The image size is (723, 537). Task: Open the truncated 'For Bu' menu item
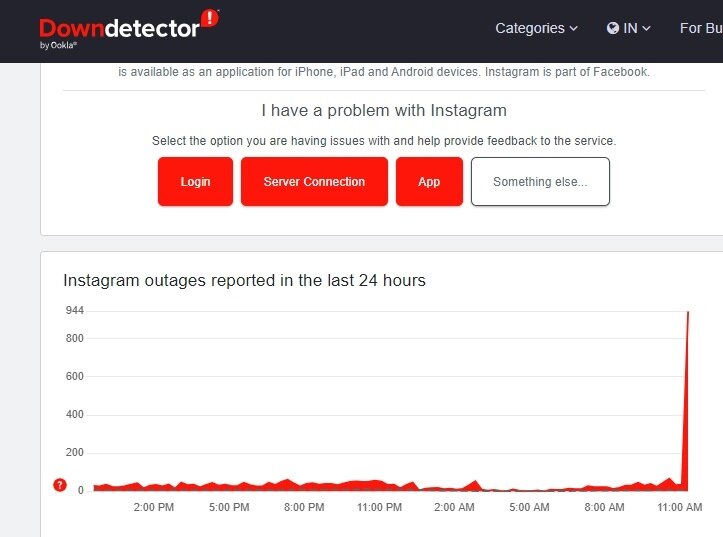(x=700, y=28)
